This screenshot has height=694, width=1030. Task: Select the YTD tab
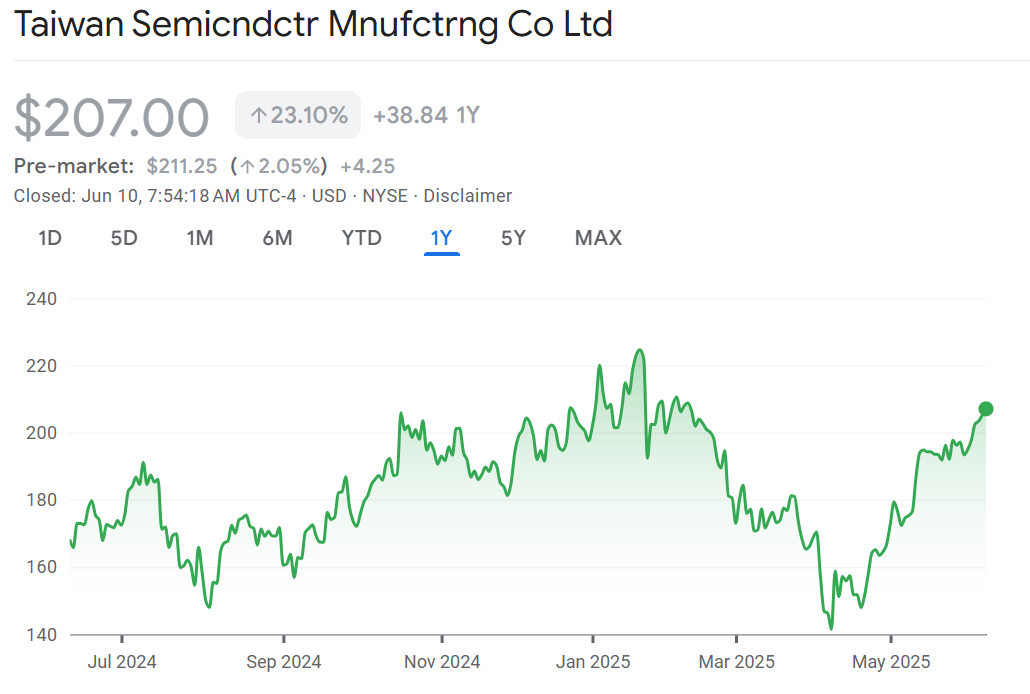361,238
